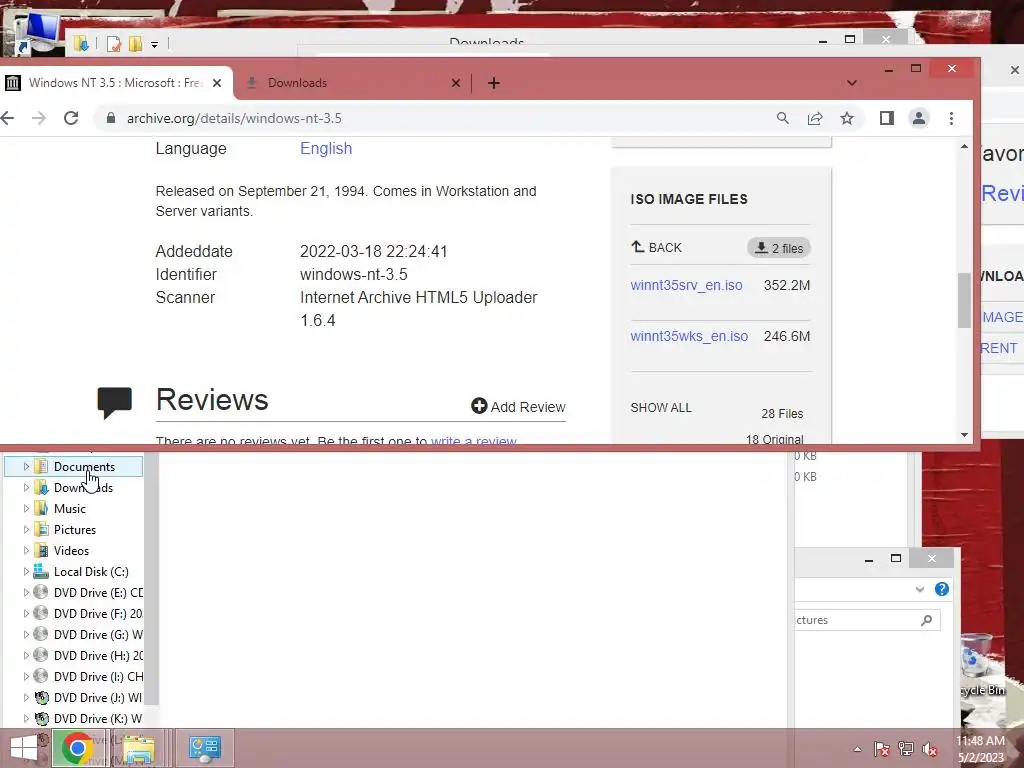Open the Chrome profile avatar menu

click(x=919, y=118)
